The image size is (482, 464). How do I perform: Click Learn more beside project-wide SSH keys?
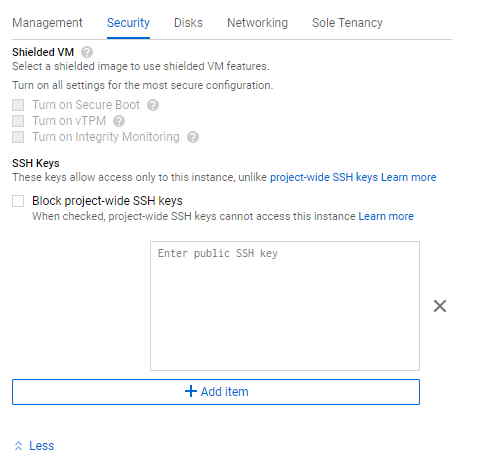coord(409,177)
